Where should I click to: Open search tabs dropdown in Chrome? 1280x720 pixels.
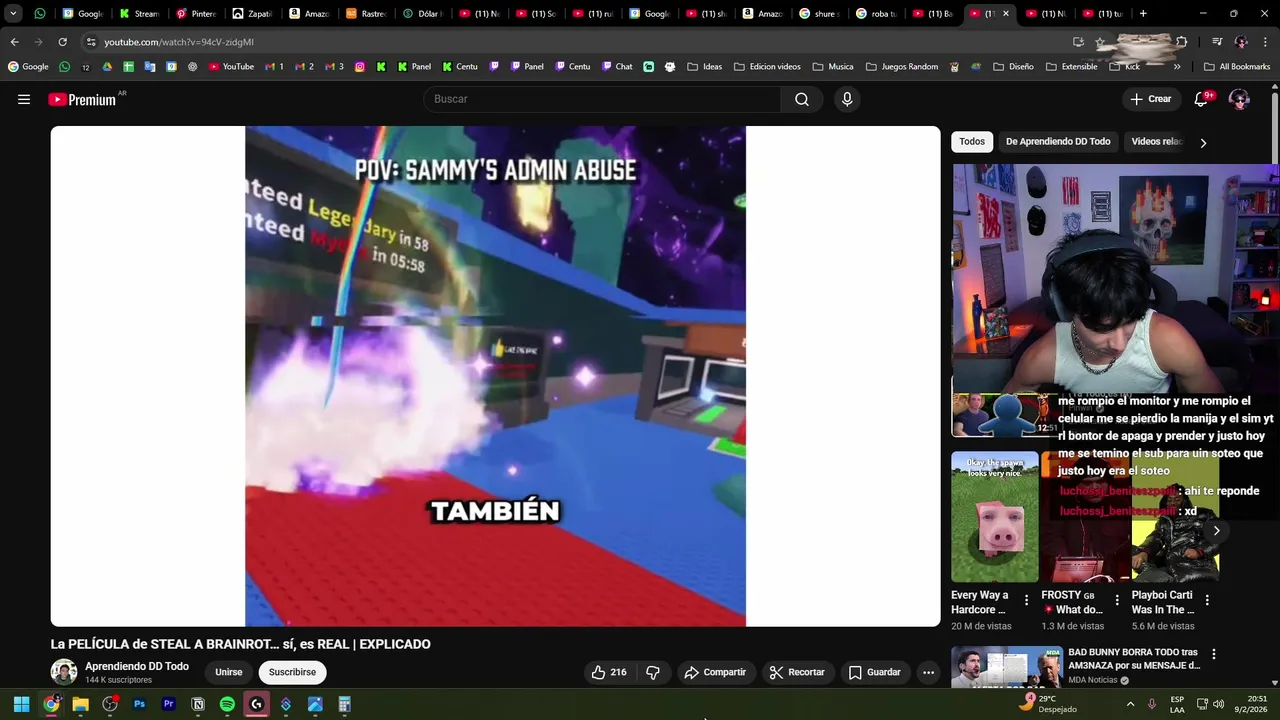[x=13, y=14]
